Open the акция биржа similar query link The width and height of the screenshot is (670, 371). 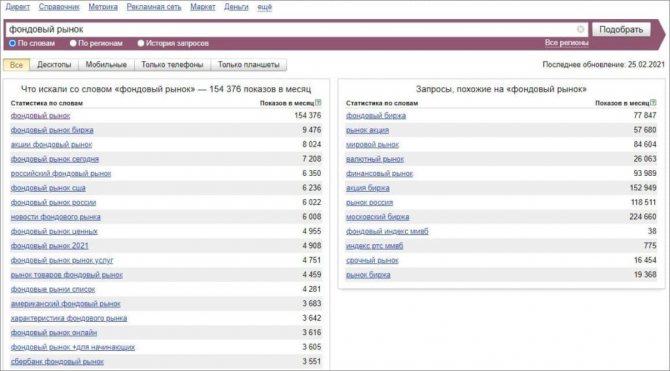pyautogui.click(x=367, y=188)
